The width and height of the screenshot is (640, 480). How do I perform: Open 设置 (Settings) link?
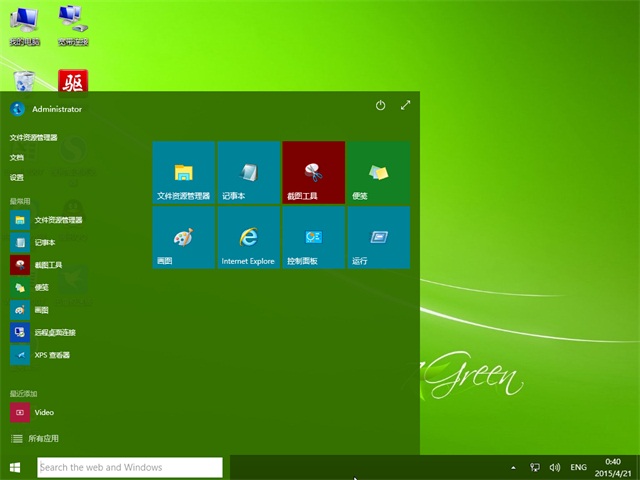[x=17, y=177]
